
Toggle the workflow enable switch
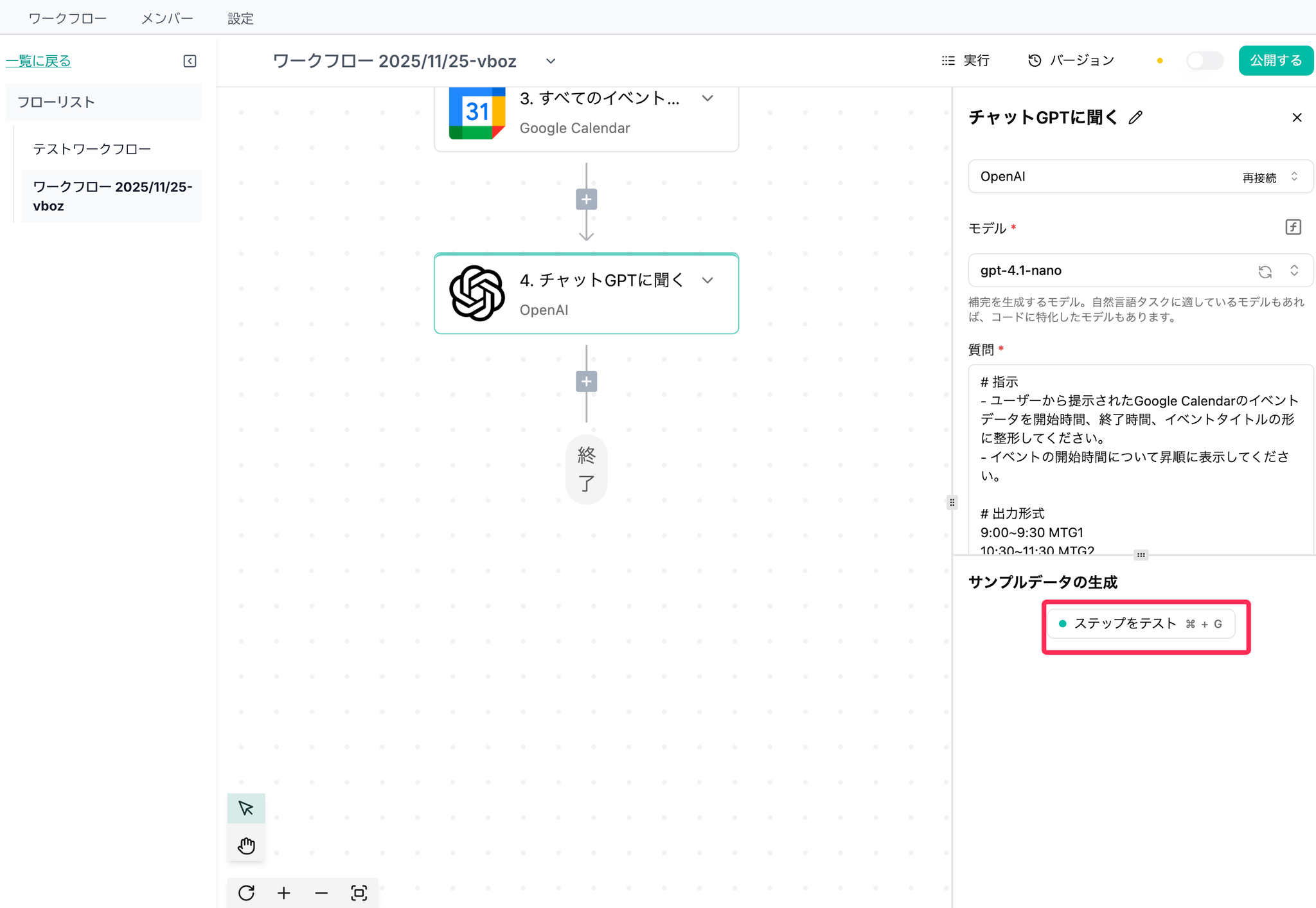[1204, 61]
